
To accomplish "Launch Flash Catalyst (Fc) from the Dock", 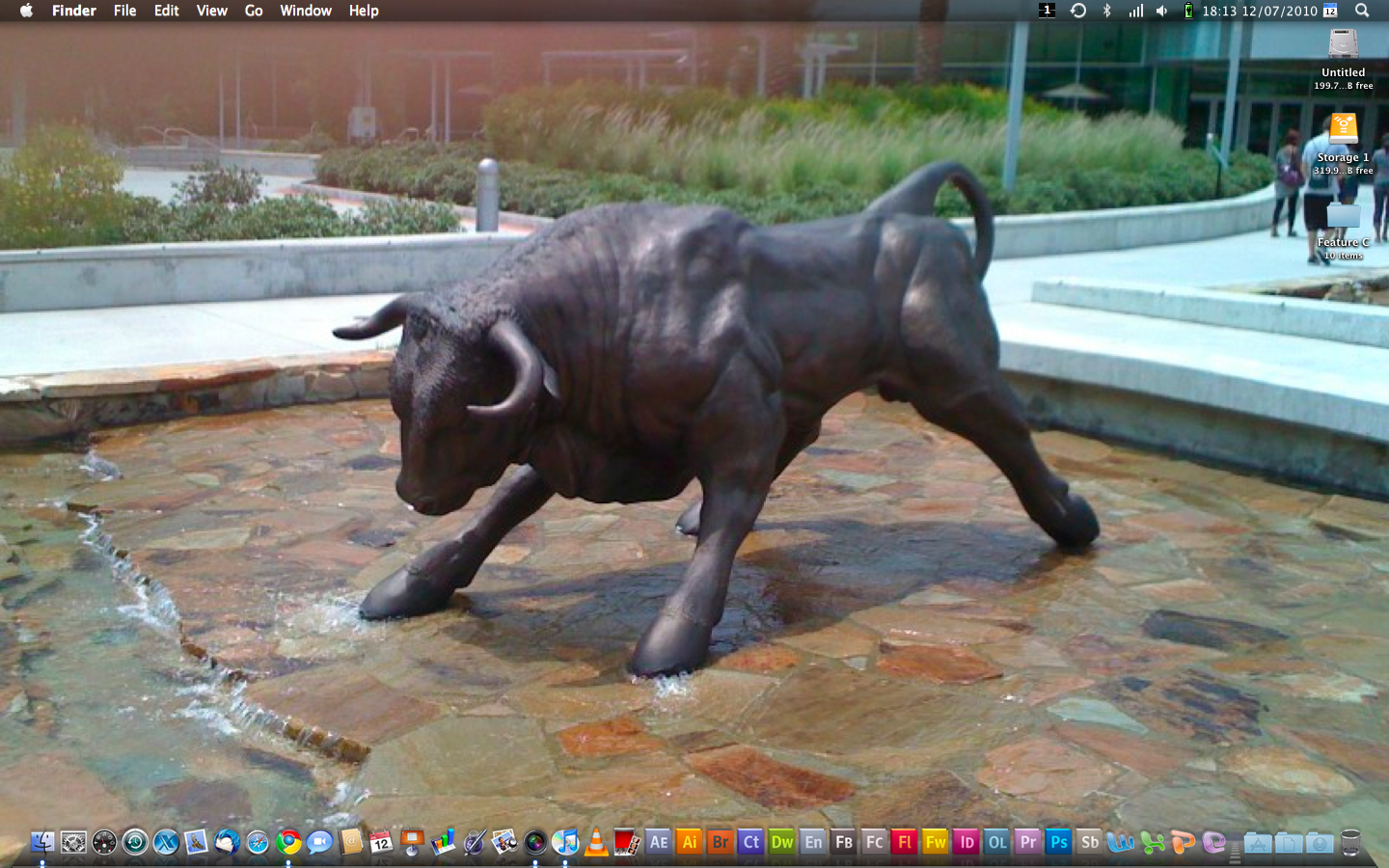I will pyautogui.click(x=875, y=842).
